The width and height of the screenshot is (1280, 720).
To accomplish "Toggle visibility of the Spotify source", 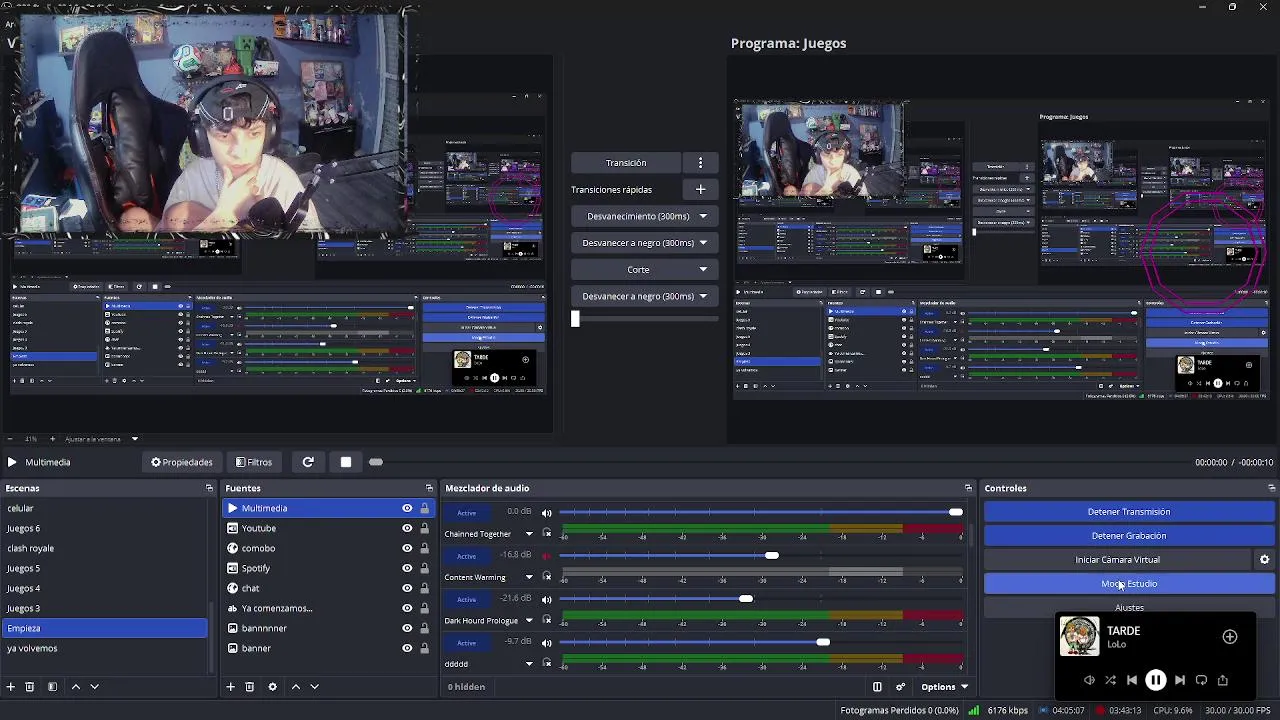I will point(407,568).
